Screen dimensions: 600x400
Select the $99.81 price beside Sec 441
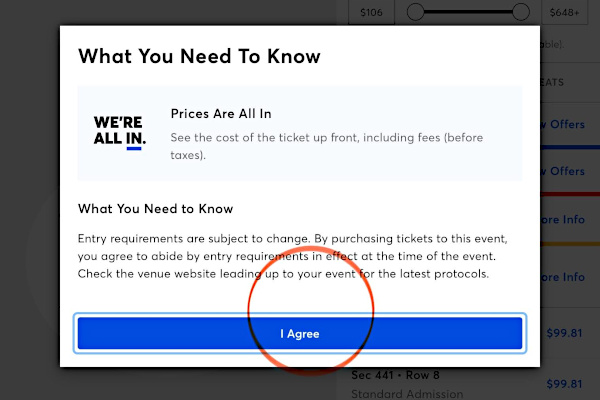[x=564, y=384]
